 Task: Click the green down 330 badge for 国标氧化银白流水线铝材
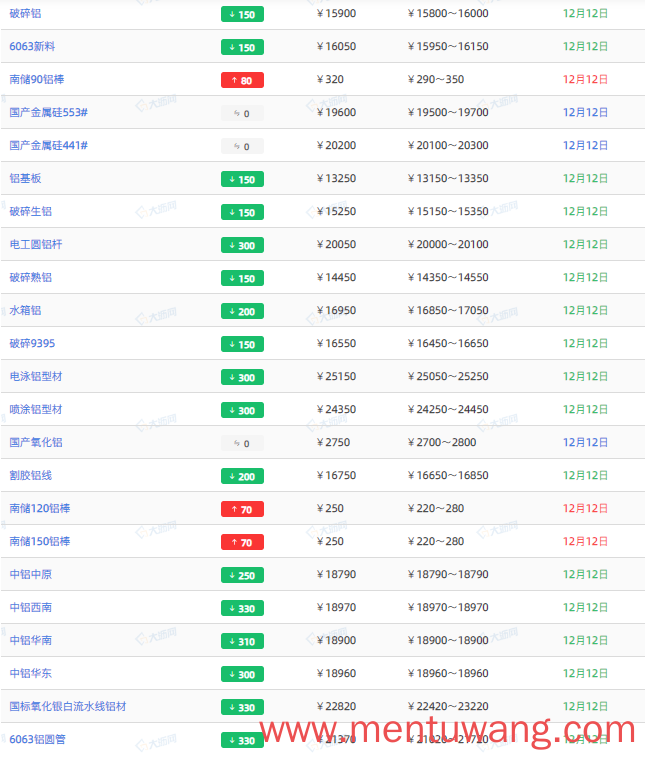[242, 707]
